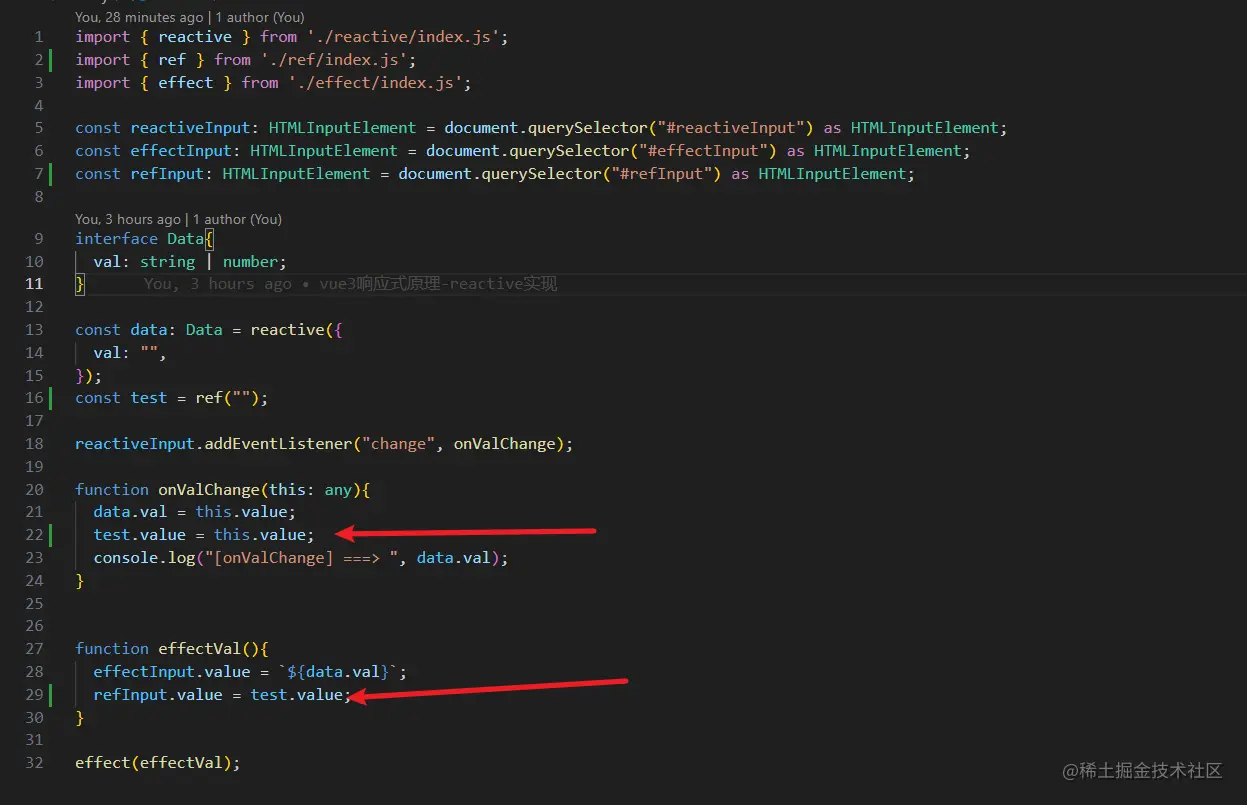Viewport: 1247px width, 805px height.
Task: Click the "#reactiveInput" selector string
Action: click(x=735, y=128)
